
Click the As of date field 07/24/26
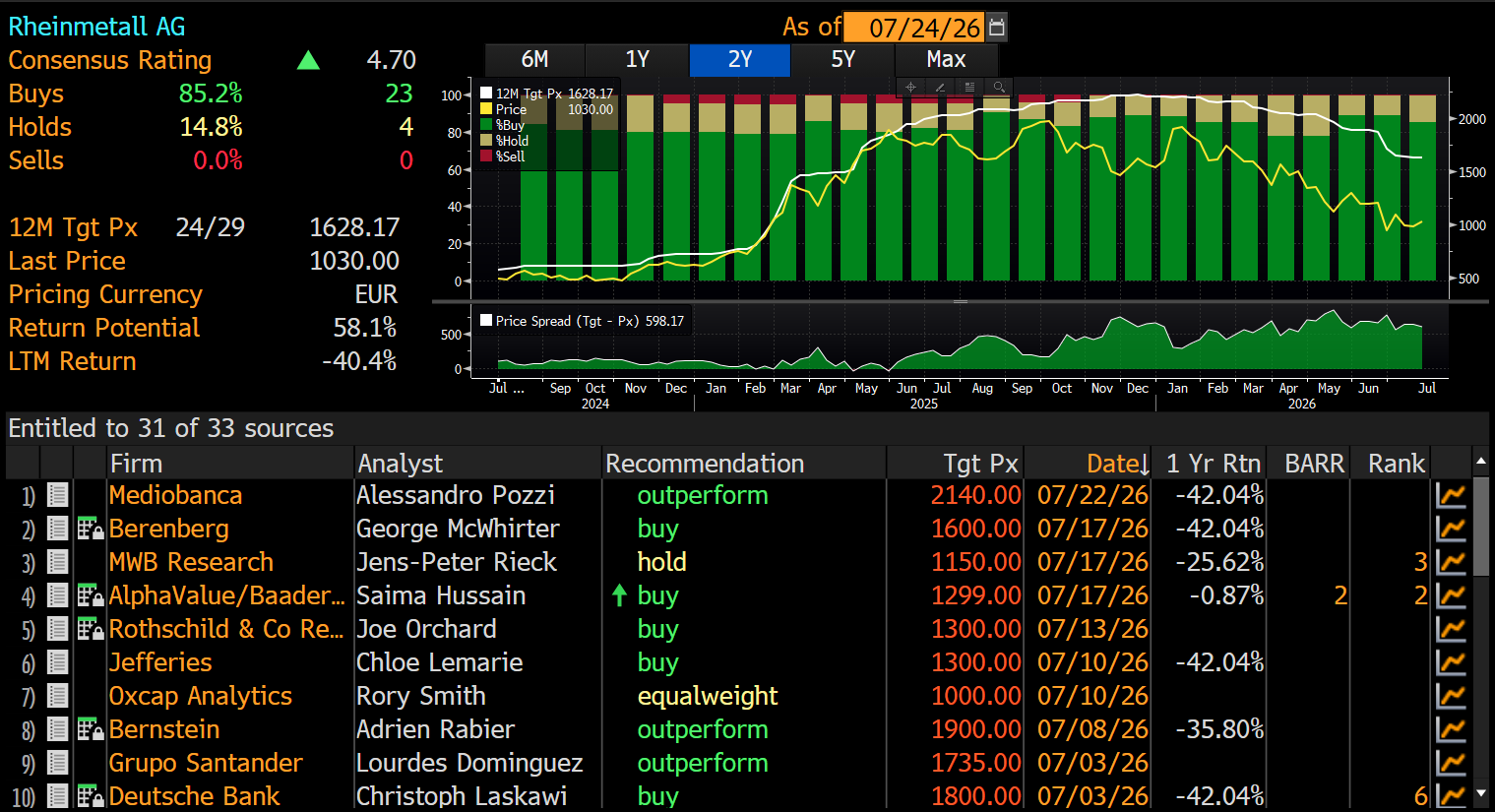[915, 28]
